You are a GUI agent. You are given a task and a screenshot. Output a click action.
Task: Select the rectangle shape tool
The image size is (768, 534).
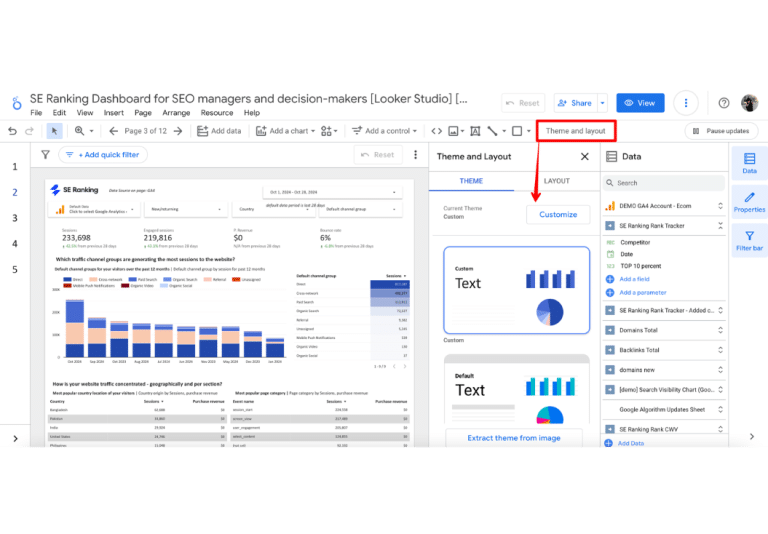pos(517,131)
